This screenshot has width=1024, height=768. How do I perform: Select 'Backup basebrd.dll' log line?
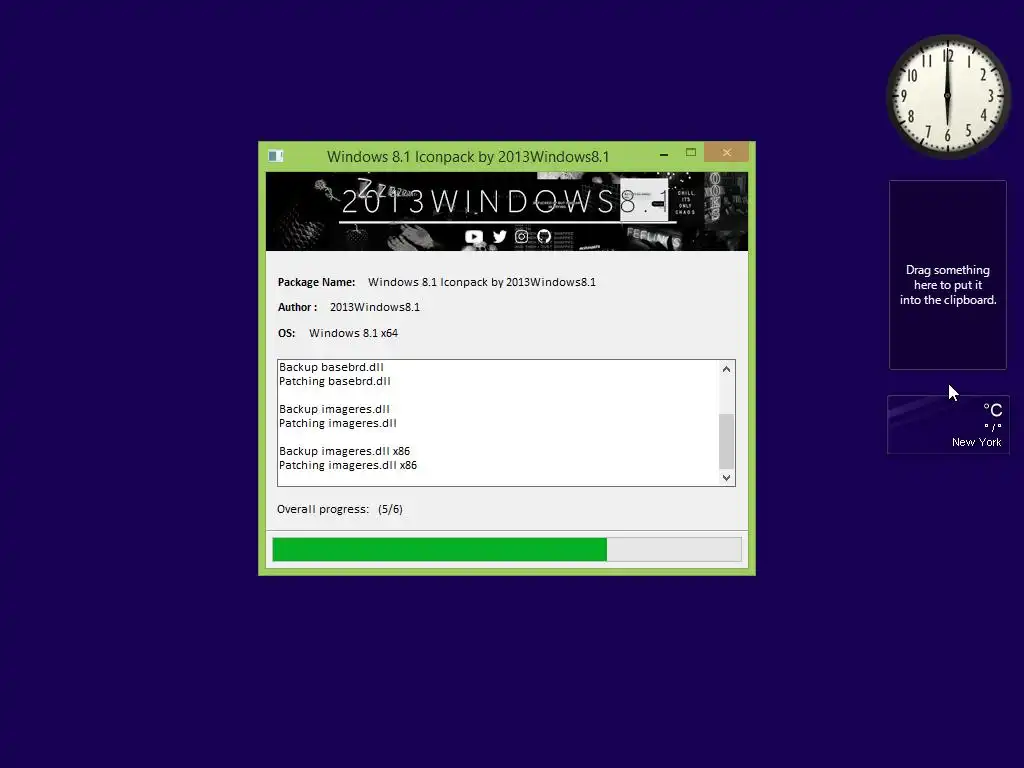(331, 367)
